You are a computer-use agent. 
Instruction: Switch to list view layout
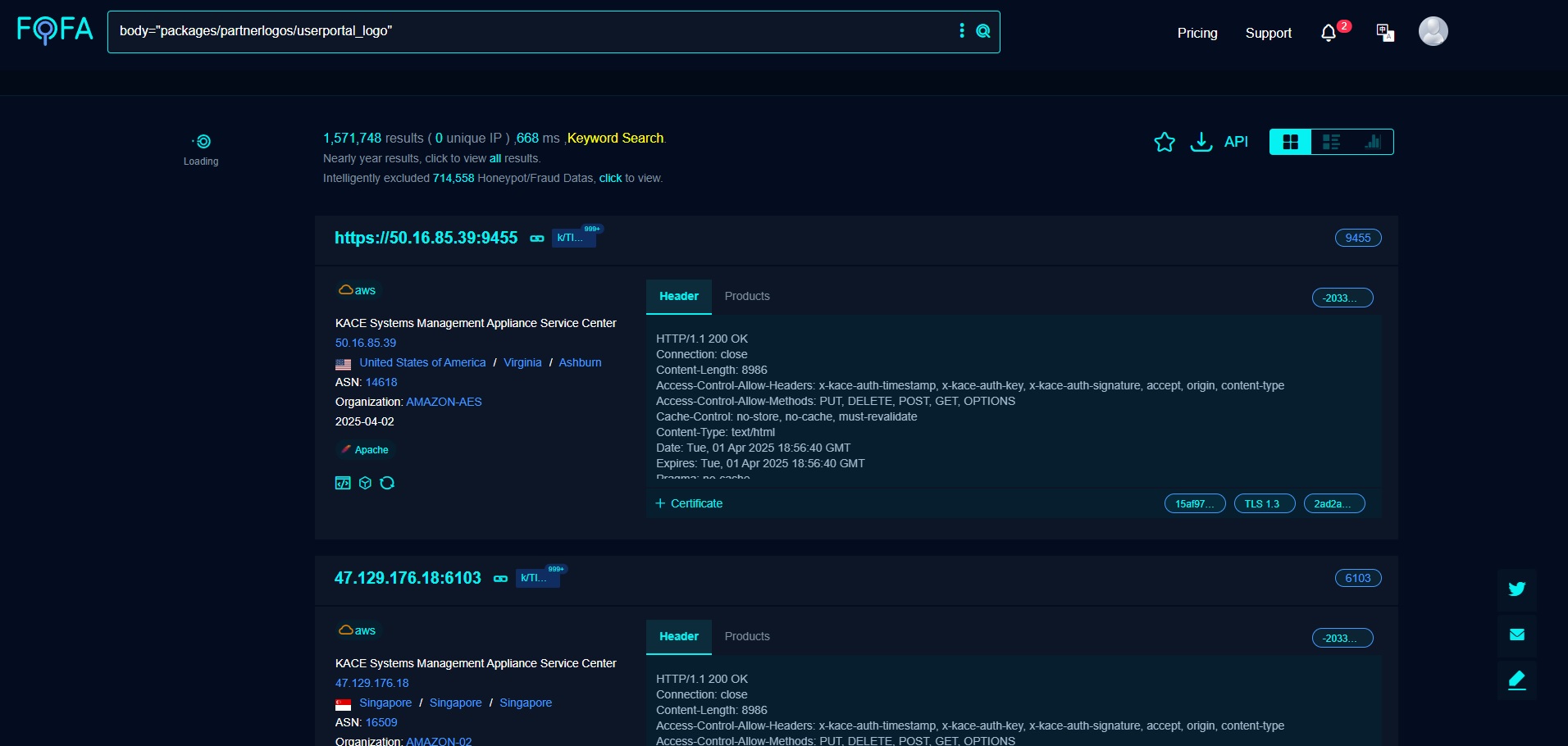click(x=1330, y=142)
